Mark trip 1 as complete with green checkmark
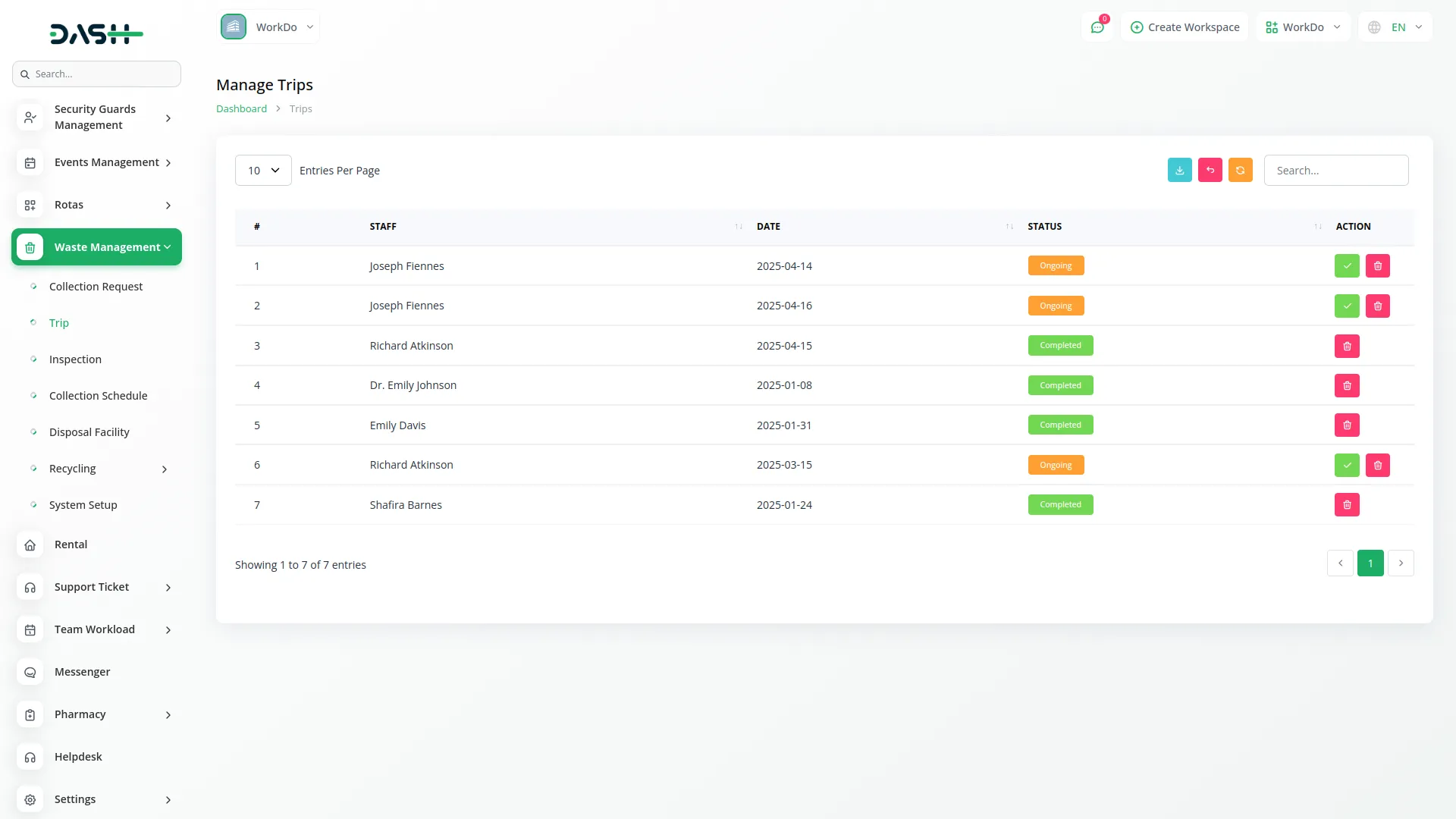1456x819 pixels. (1347, 266)
